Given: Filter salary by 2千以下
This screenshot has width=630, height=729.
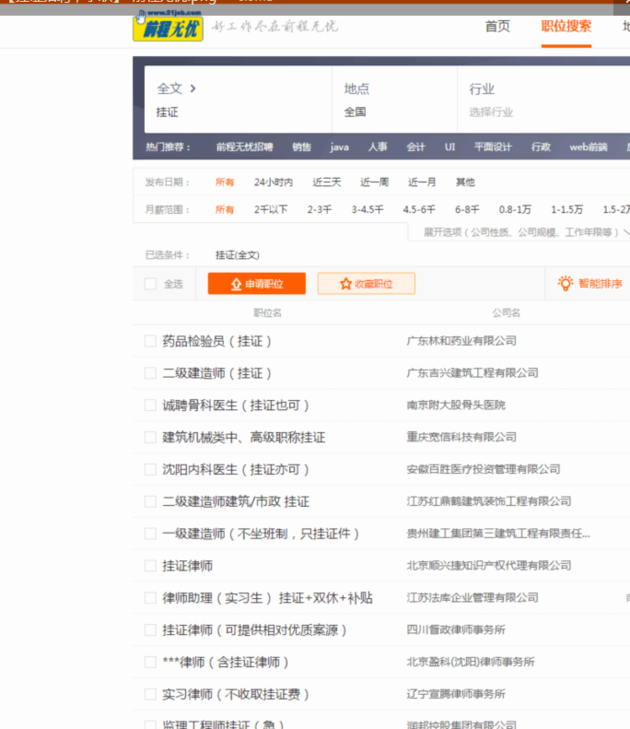Looking at the screenshot, I should 271,209.
